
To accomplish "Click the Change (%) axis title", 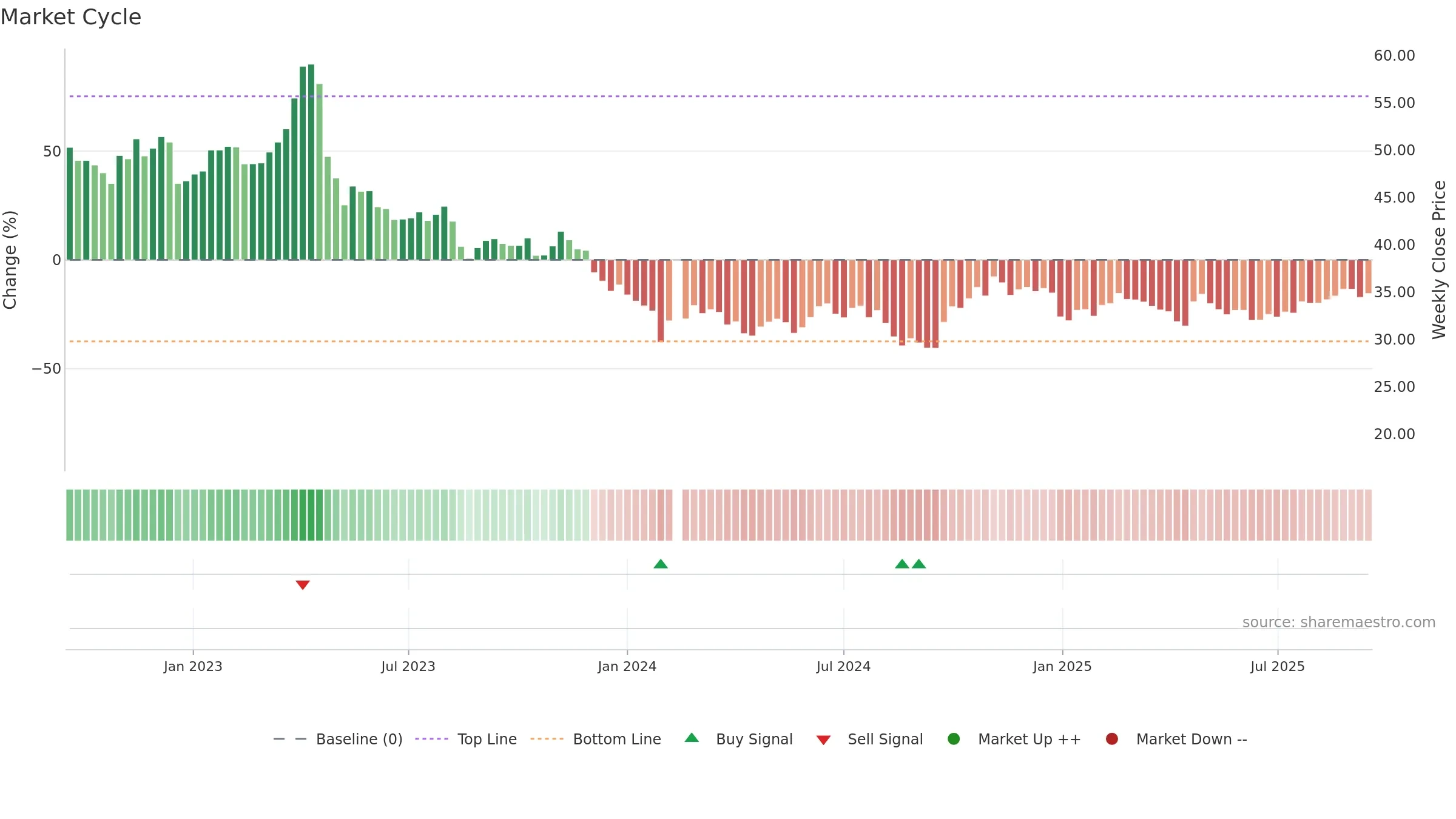I will [10, 260].
